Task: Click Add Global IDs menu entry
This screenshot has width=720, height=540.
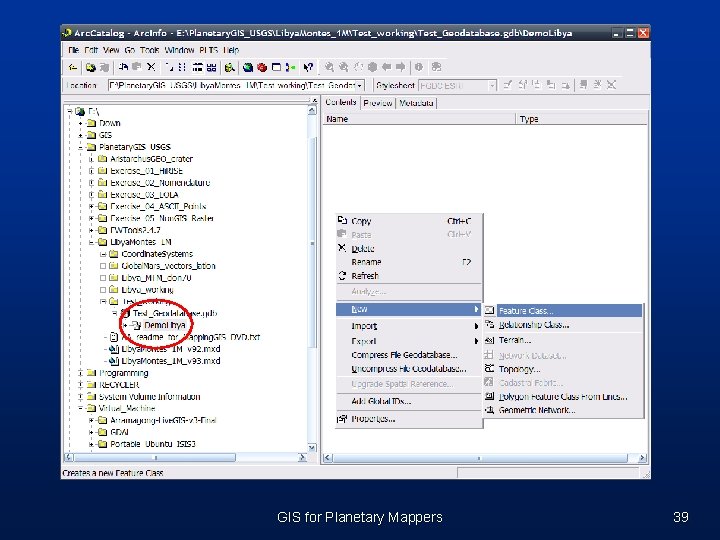Action: (409, 401)
